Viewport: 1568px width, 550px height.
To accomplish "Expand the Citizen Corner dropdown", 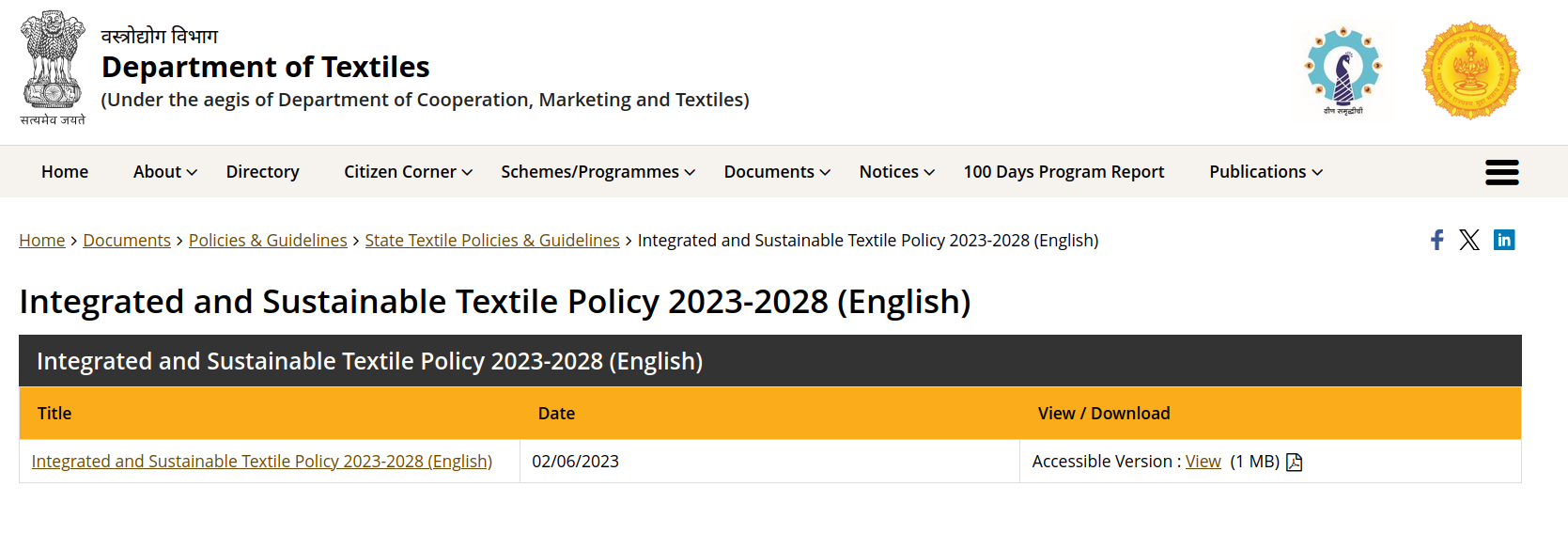I will click(408, 172).
